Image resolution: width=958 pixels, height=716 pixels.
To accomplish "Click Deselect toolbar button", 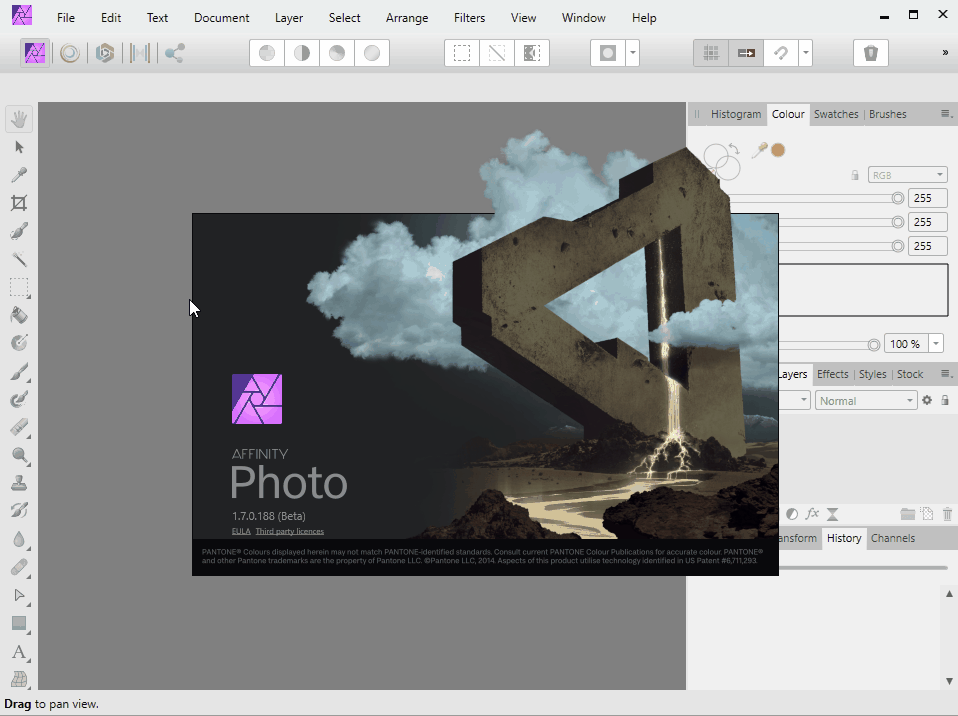I will coord(497,53).
